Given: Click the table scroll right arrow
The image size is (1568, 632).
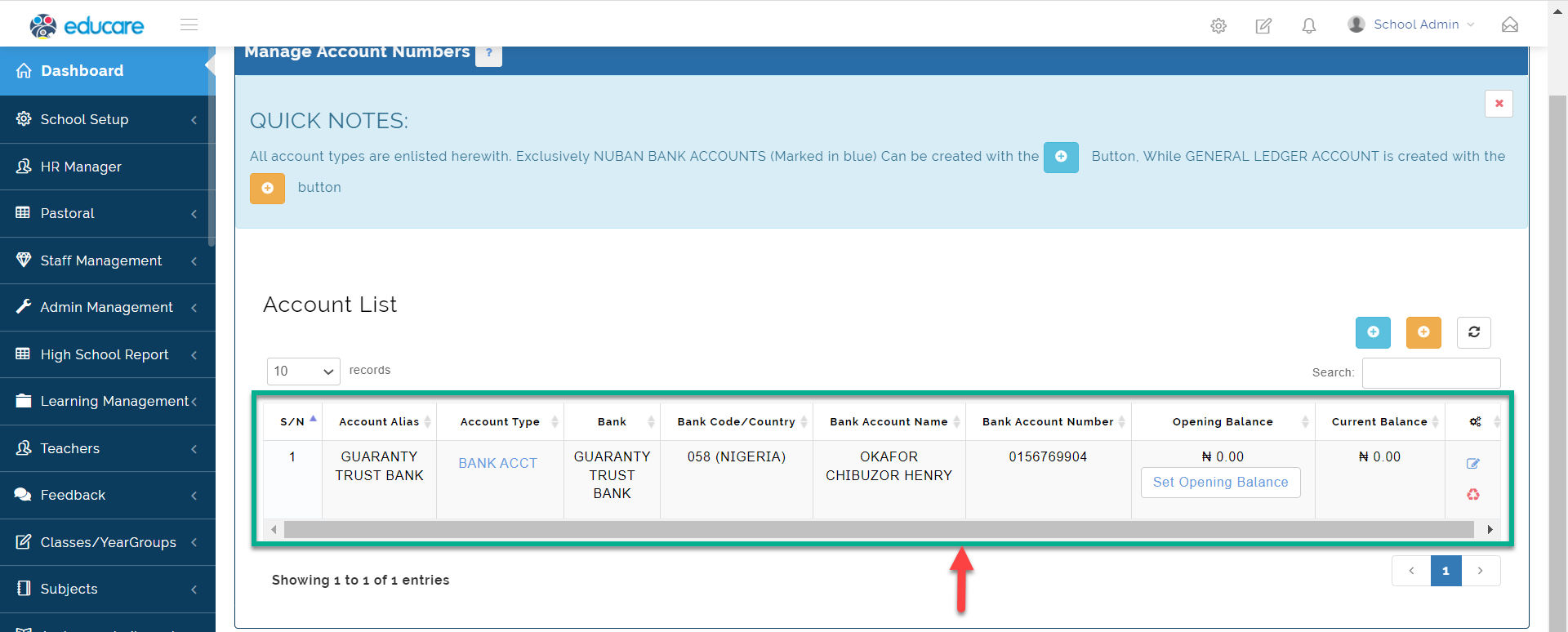Looking at the screenshot, I should click(x=1490, y=530).
